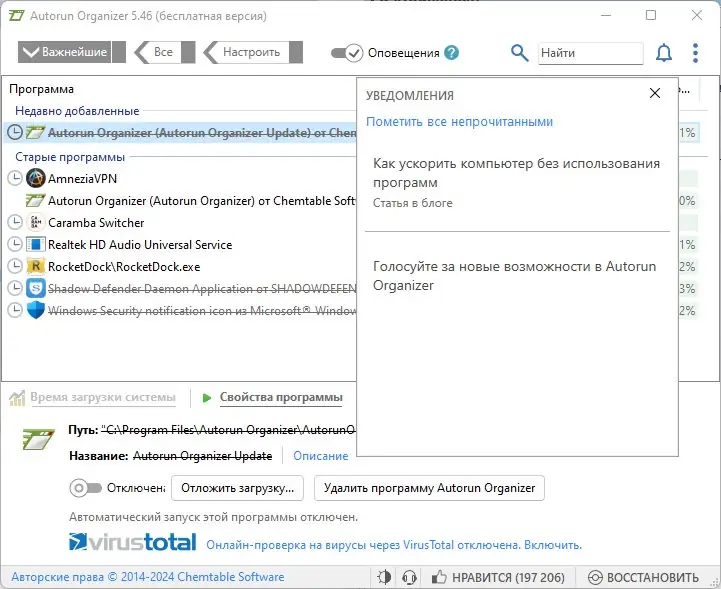
Task: Click the Windows Security shield icon
Action: [35, 310]
